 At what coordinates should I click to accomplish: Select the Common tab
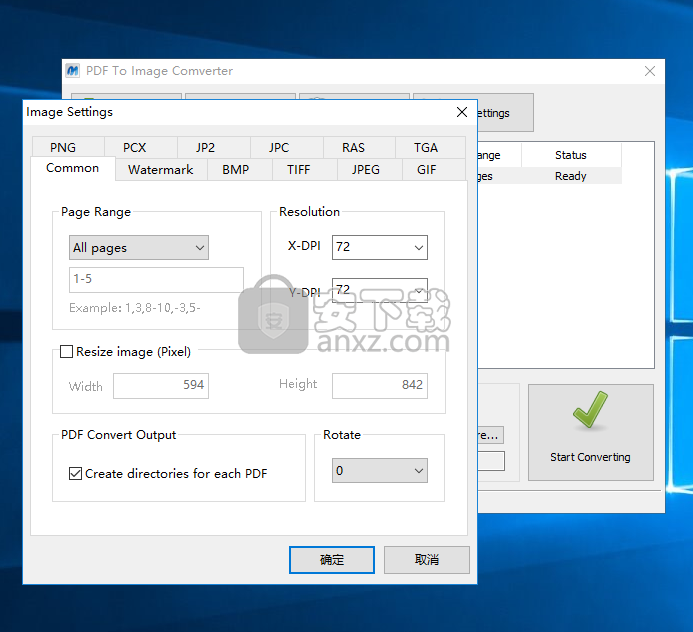tap(72, 168)
